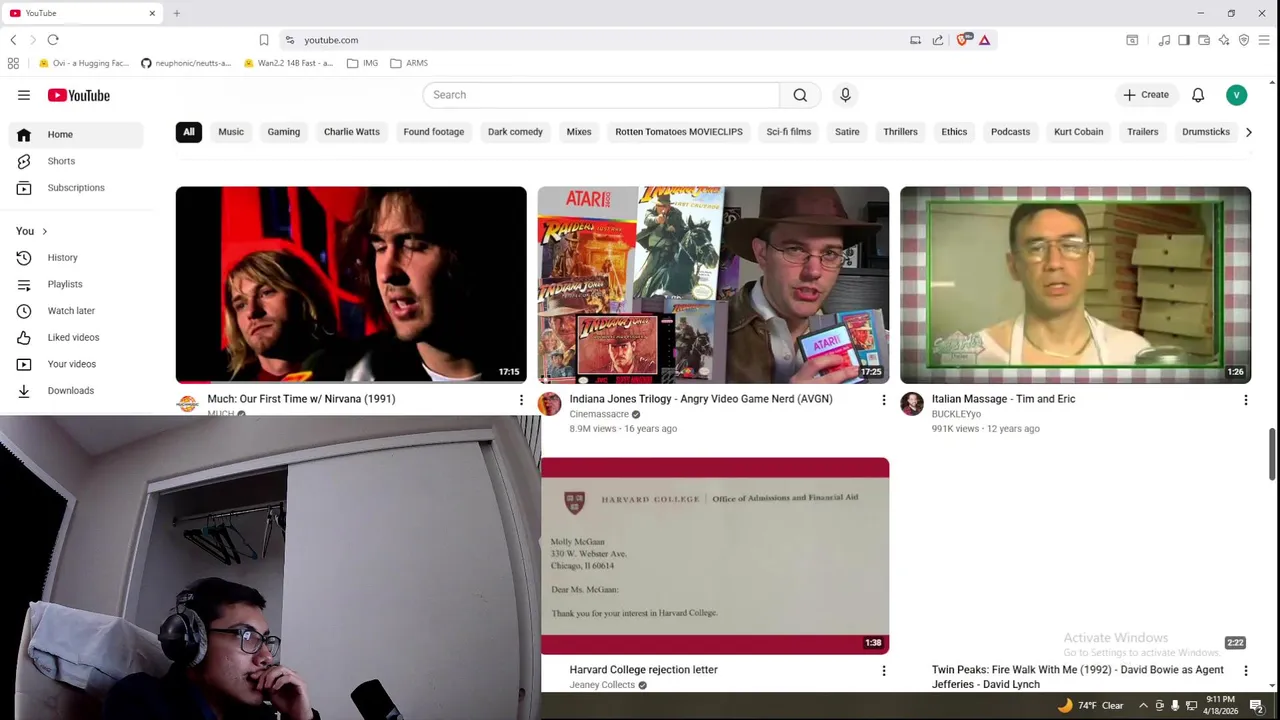
Task: Click the Cinemassacre channel avatar
Action: tap(549, 404)
